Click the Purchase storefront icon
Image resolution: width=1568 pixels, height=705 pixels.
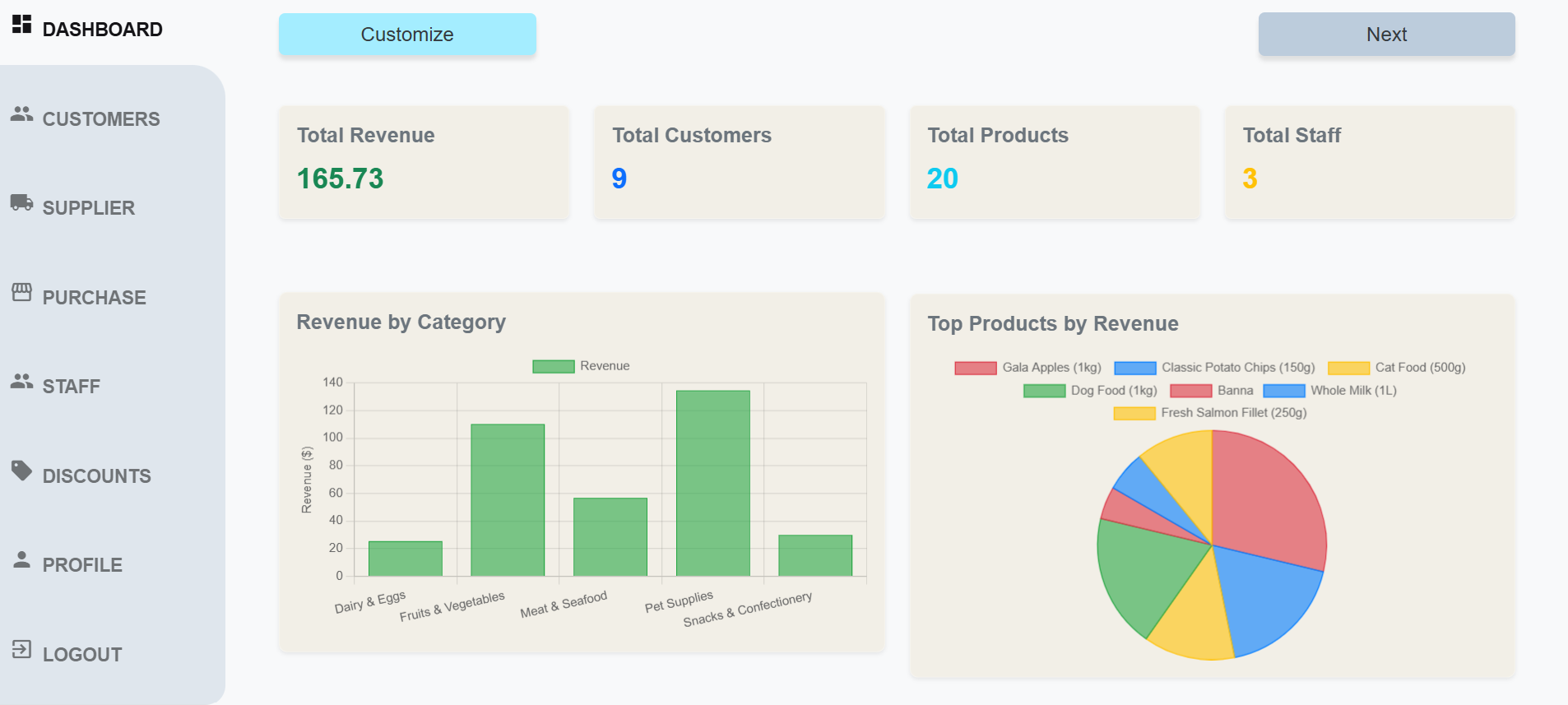pyautogui.click(x=22, y=292)
